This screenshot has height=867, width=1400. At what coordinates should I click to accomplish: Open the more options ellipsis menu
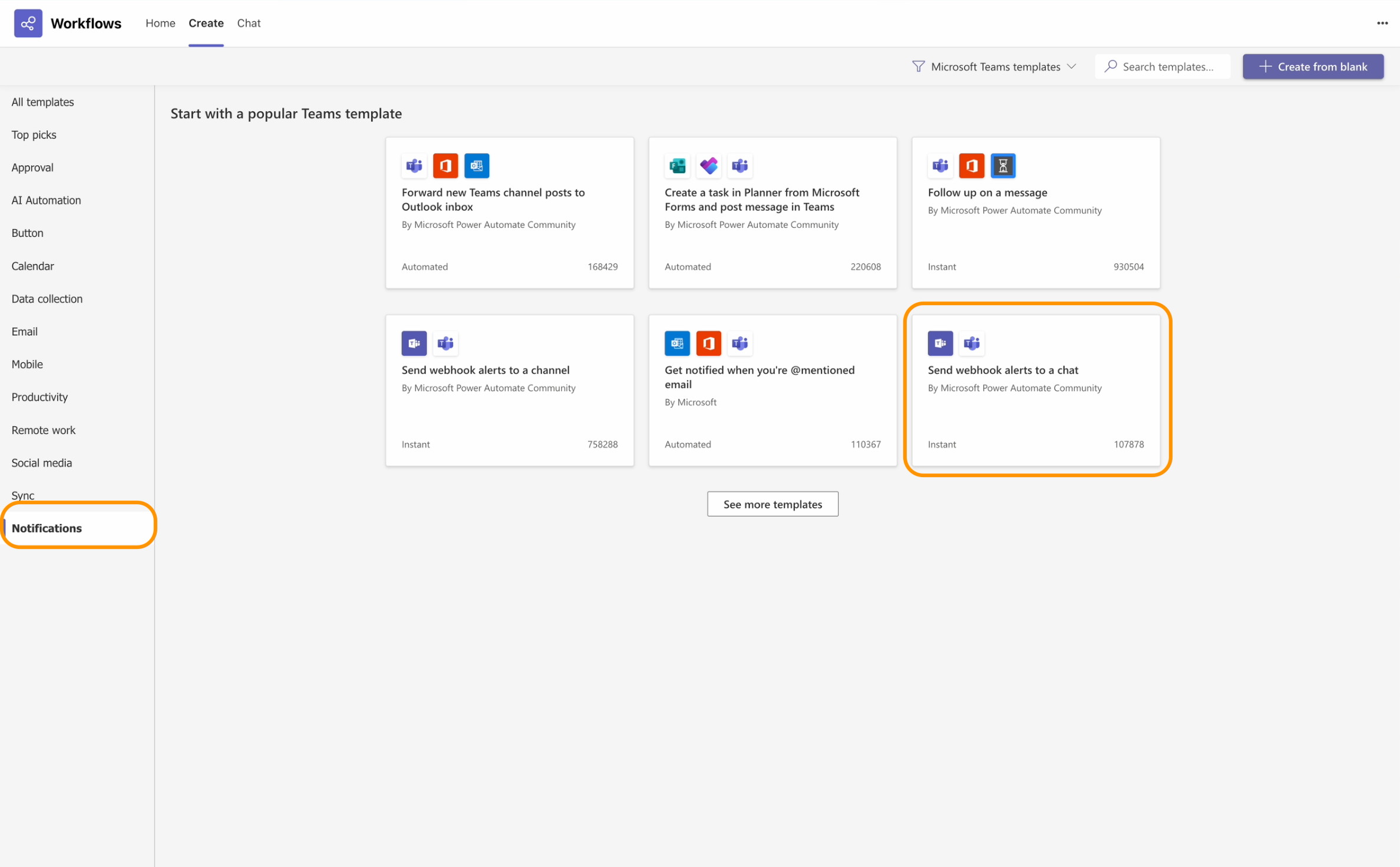tap(1382, 23)
